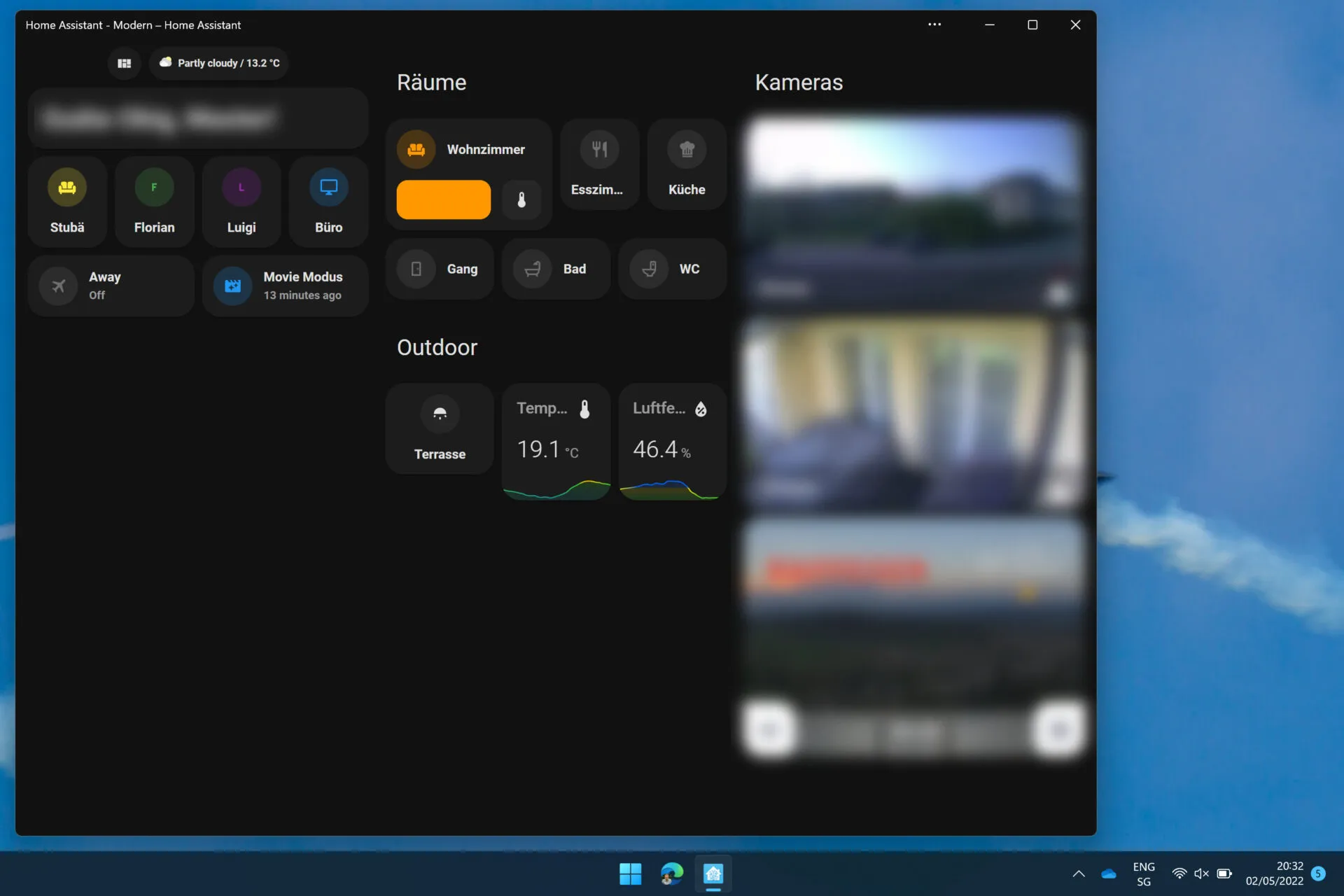Image resolution: width=1344 pixels, height=896 pixels.
Task: Open the Wohnzimmer sofa icon
Action: pos(416,149)
